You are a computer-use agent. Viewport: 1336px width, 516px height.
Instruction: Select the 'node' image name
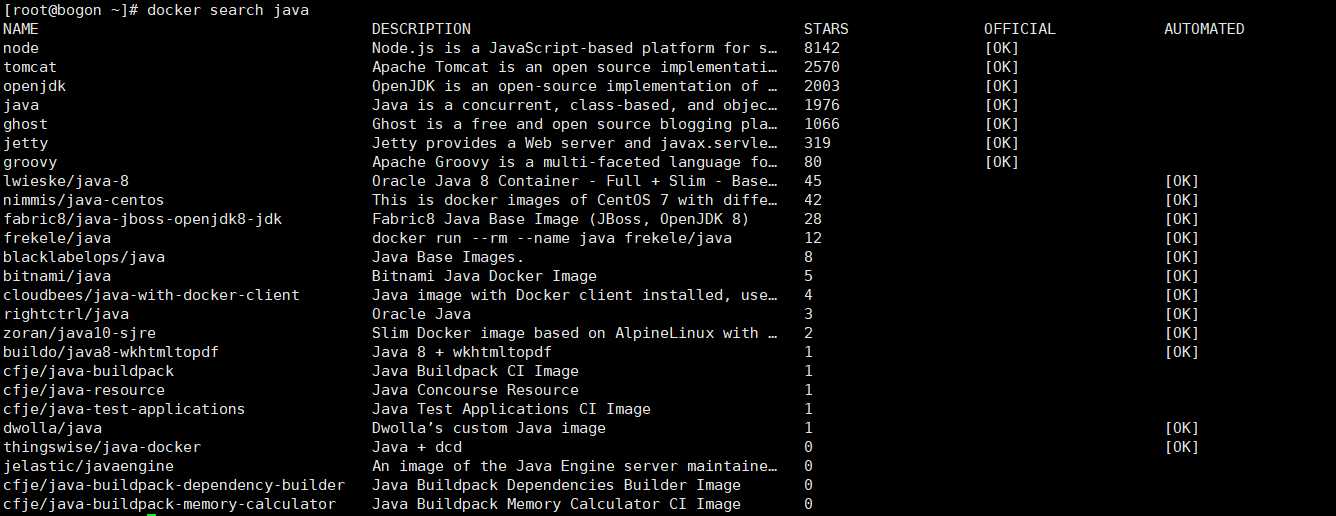[x=21, y=48]
